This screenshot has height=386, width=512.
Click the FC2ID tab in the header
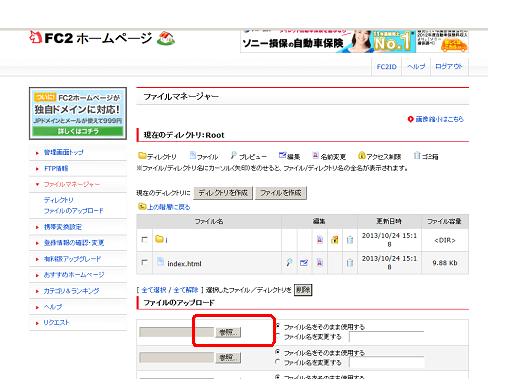tap(386, 67)
